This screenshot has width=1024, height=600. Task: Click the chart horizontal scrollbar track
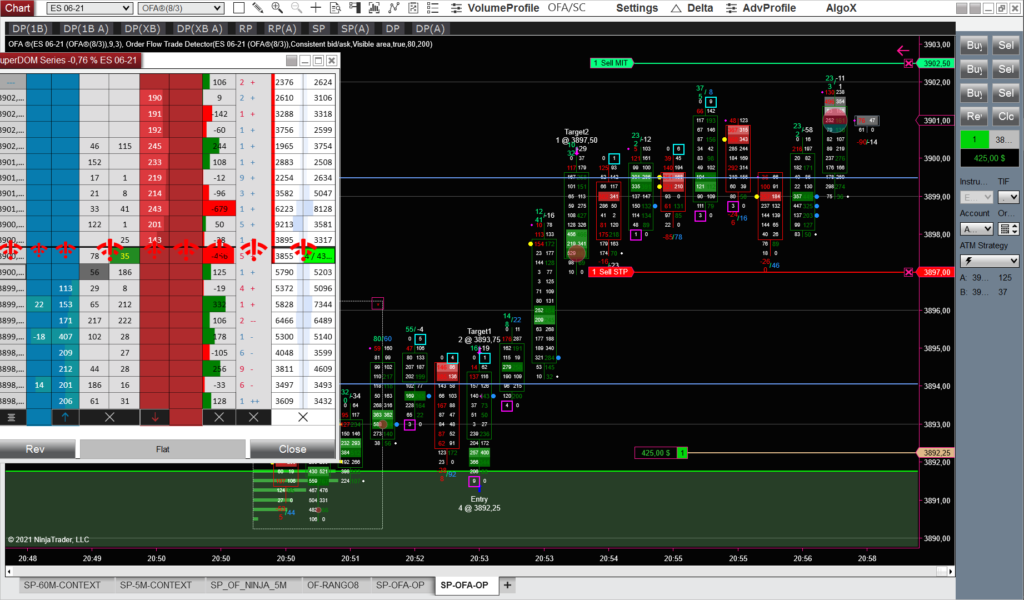pyautogui.click(x=479, y=571)
